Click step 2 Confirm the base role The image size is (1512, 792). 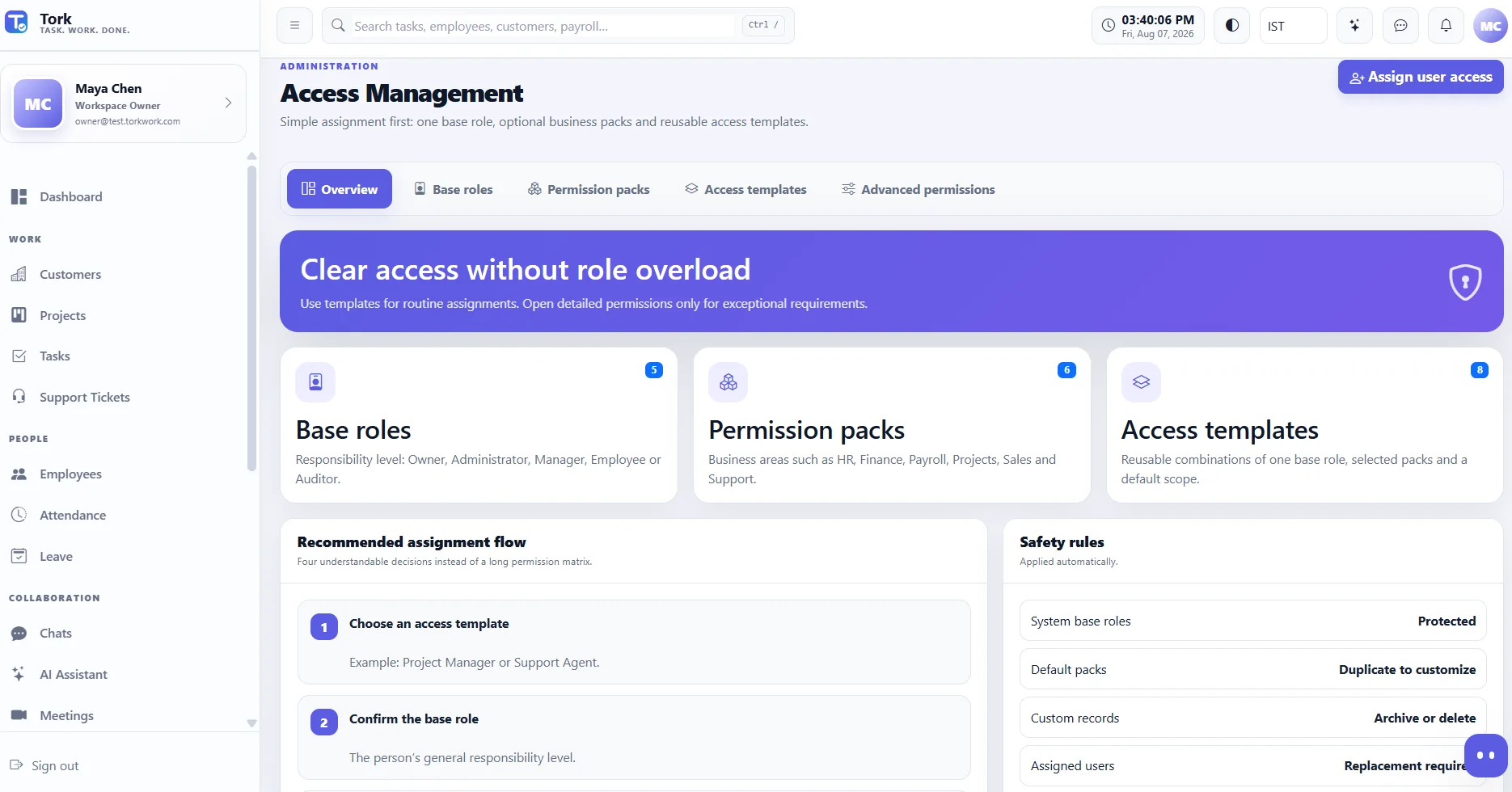634,737
